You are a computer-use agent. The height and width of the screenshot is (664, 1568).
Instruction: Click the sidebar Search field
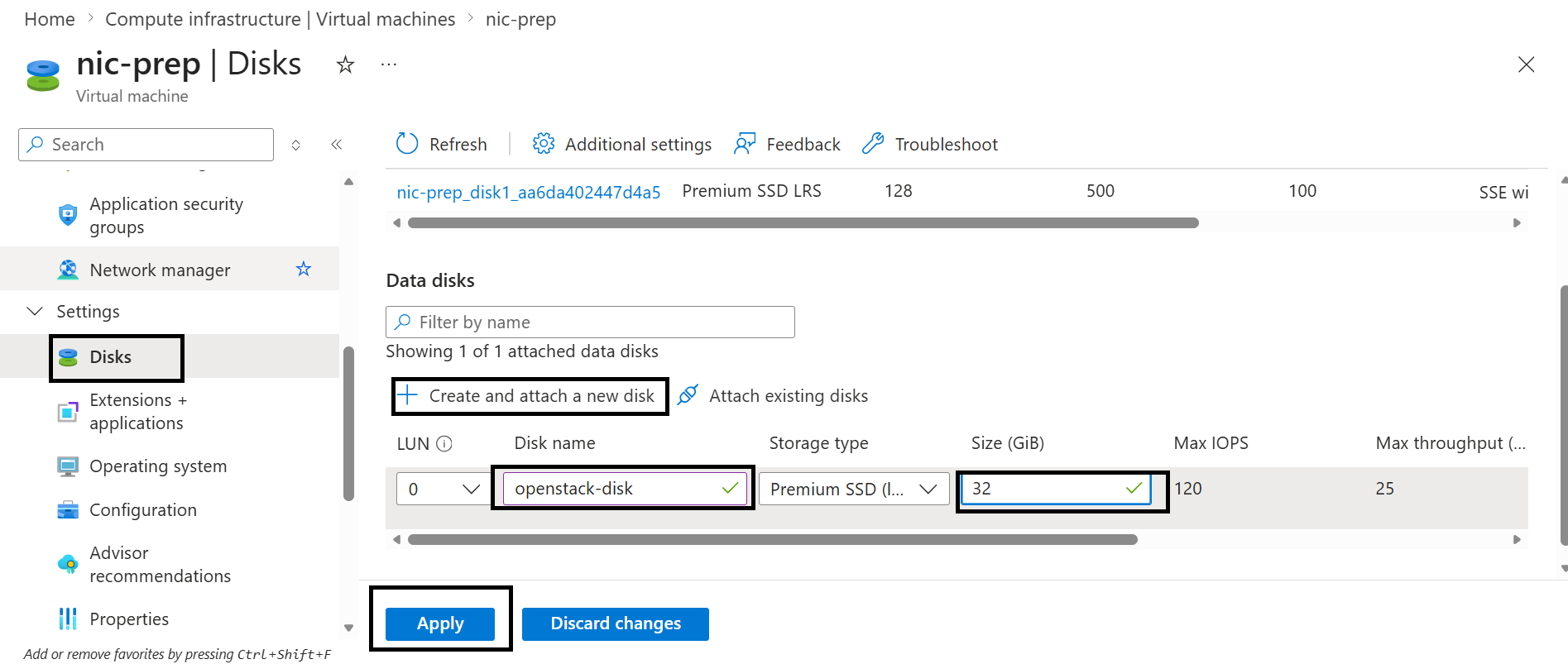point(146,145)
